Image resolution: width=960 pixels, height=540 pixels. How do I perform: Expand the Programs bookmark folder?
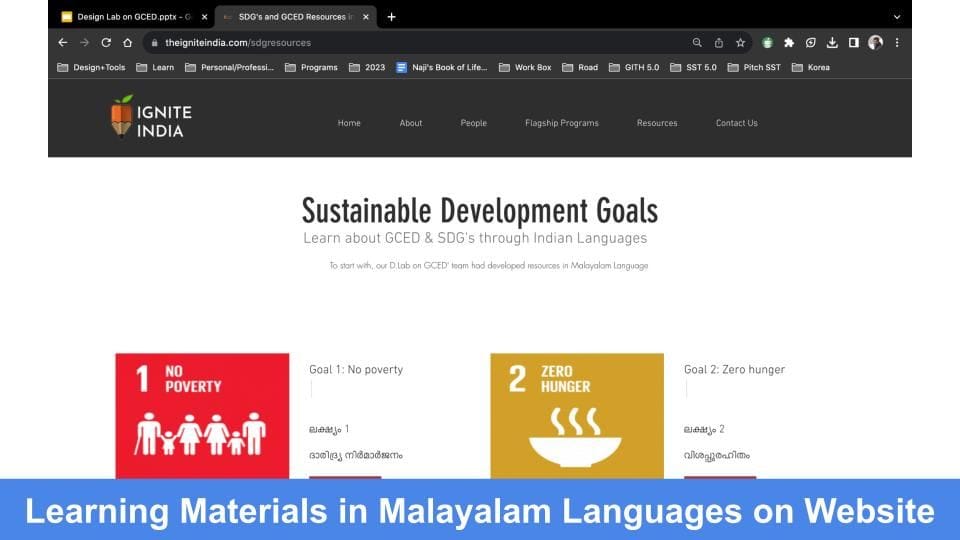point(311,68)
